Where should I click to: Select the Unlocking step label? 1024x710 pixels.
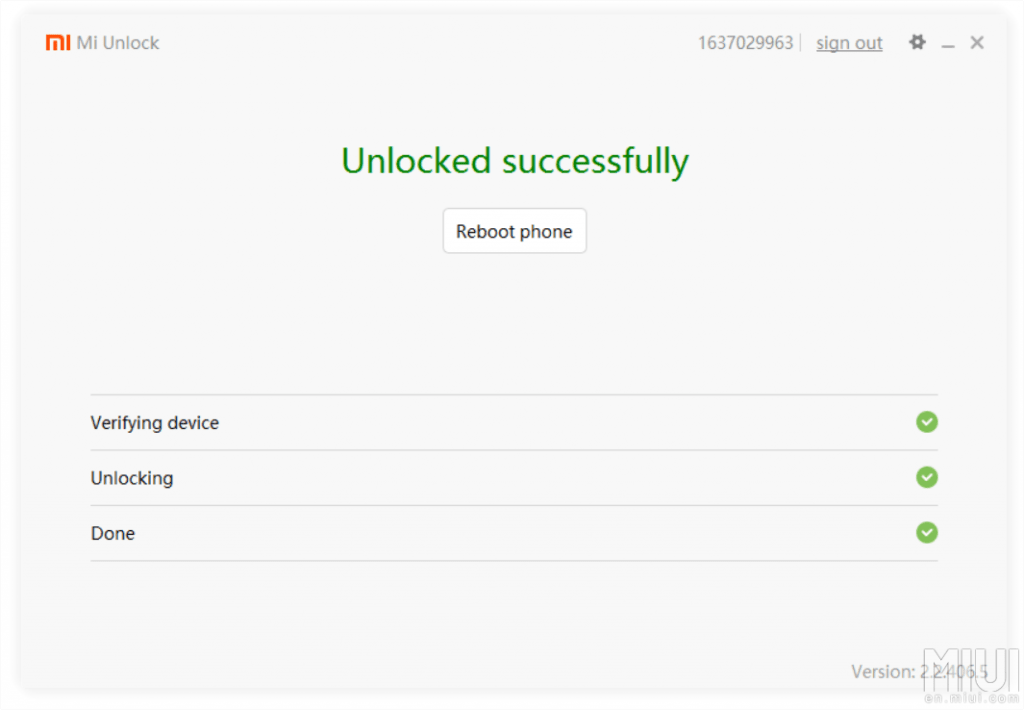coord(132,478)
